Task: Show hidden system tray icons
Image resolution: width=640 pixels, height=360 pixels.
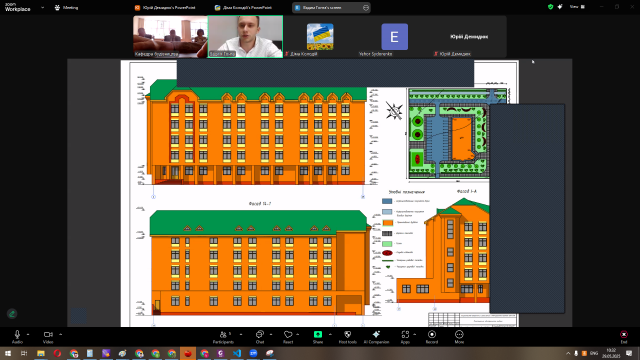Action: [568, 353]
